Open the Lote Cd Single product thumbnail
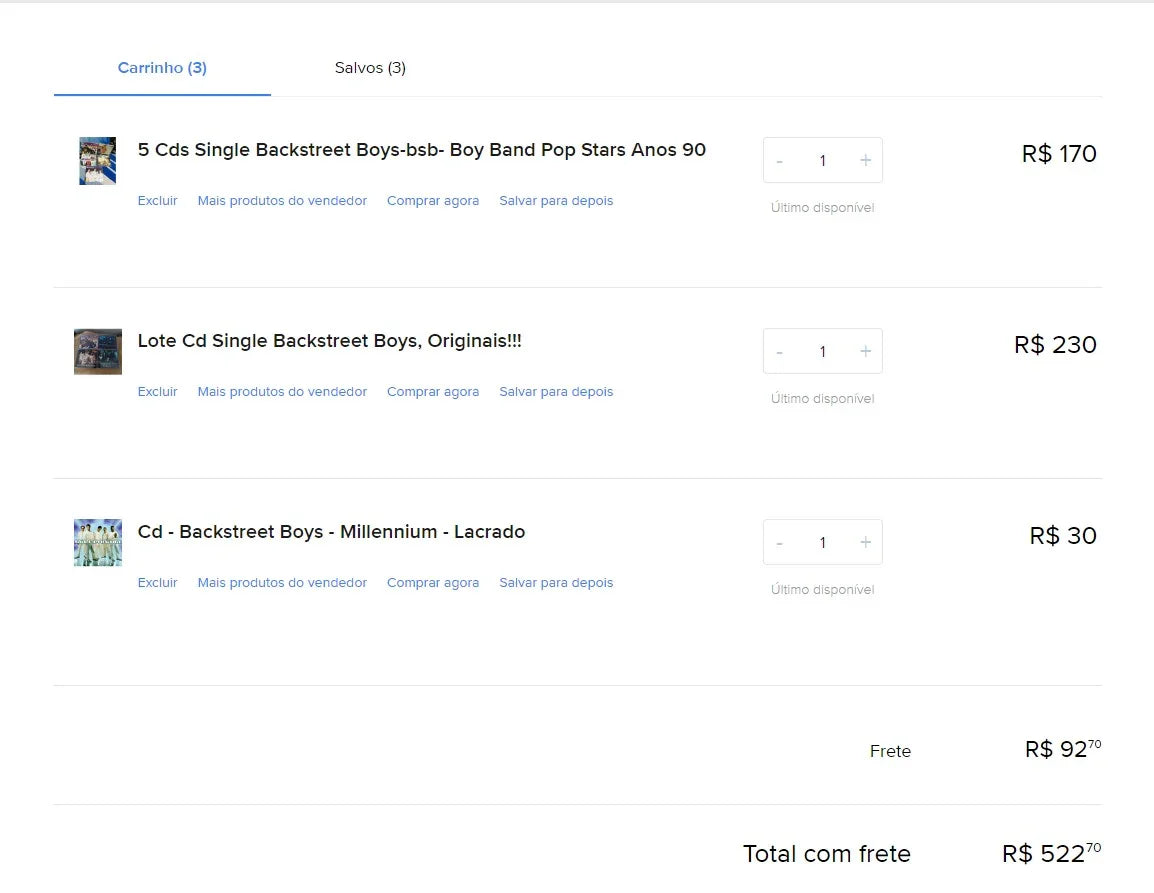 97,352
